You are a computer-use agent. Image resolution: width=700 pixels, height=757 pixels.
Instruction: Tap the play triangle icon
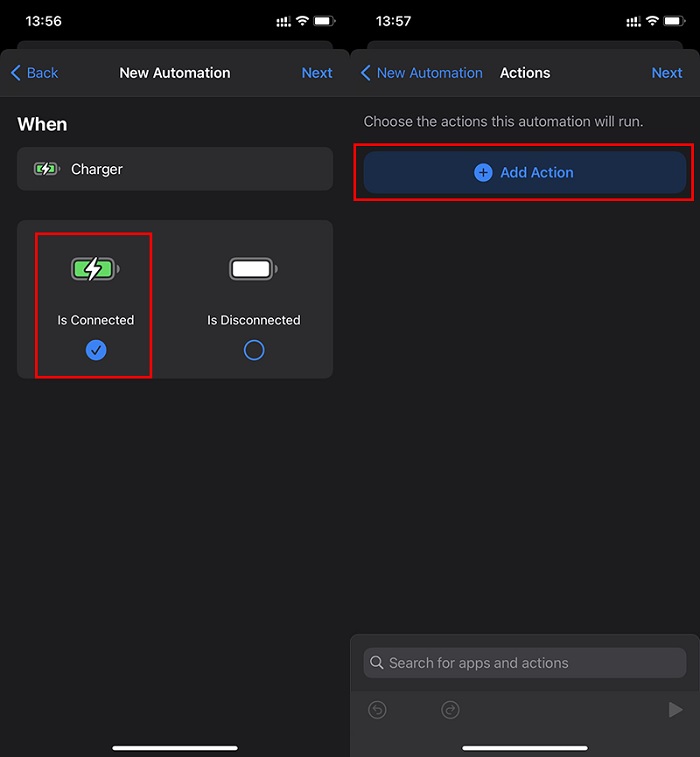click(x=675, y=710)
